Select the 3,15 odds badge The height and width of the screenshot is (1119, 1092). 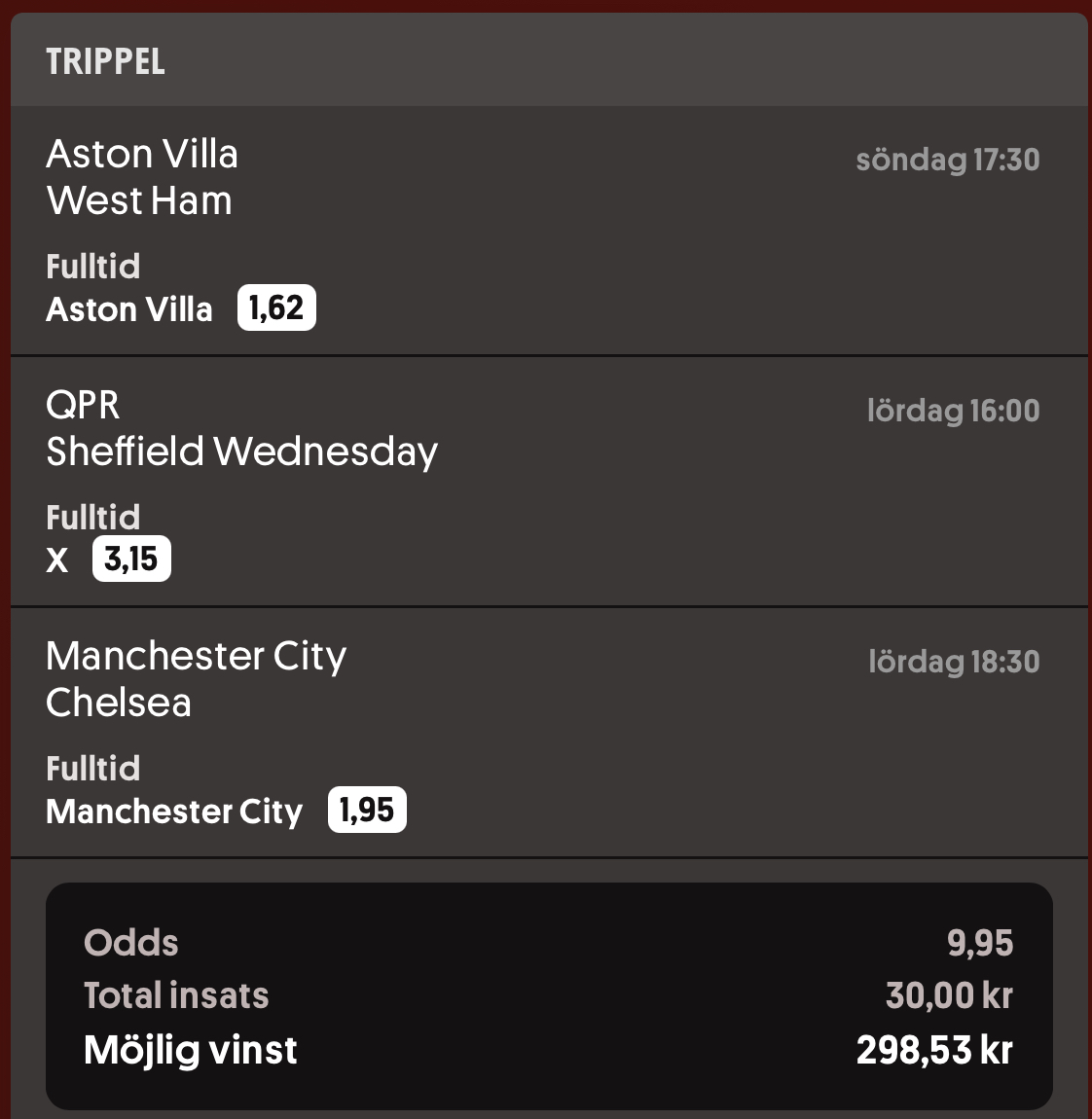point(131,559)
